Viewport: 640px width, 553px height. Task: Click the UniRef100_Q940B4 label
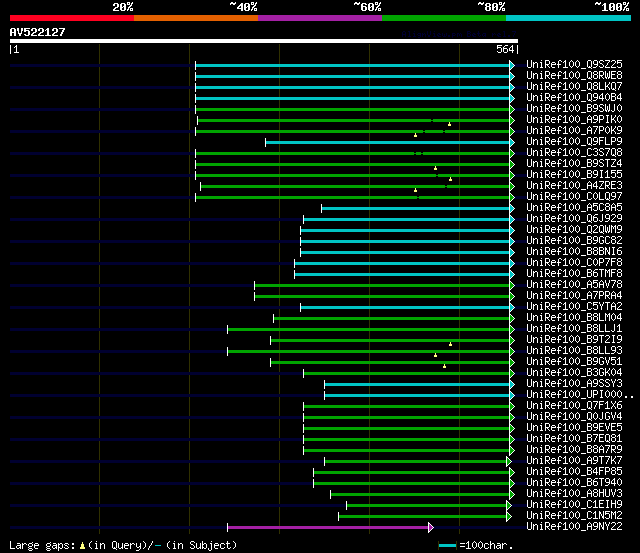tap(574, 98)
